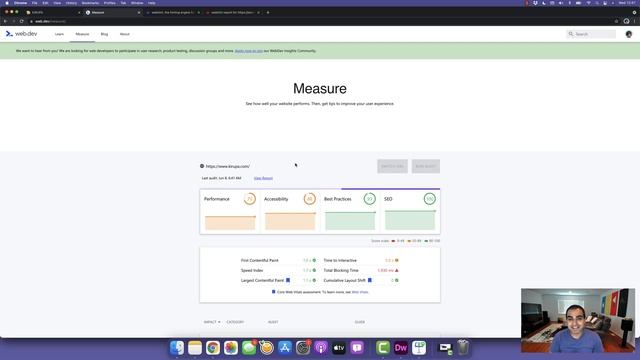Reload the page in Chrome

click(x=22, y=21)
